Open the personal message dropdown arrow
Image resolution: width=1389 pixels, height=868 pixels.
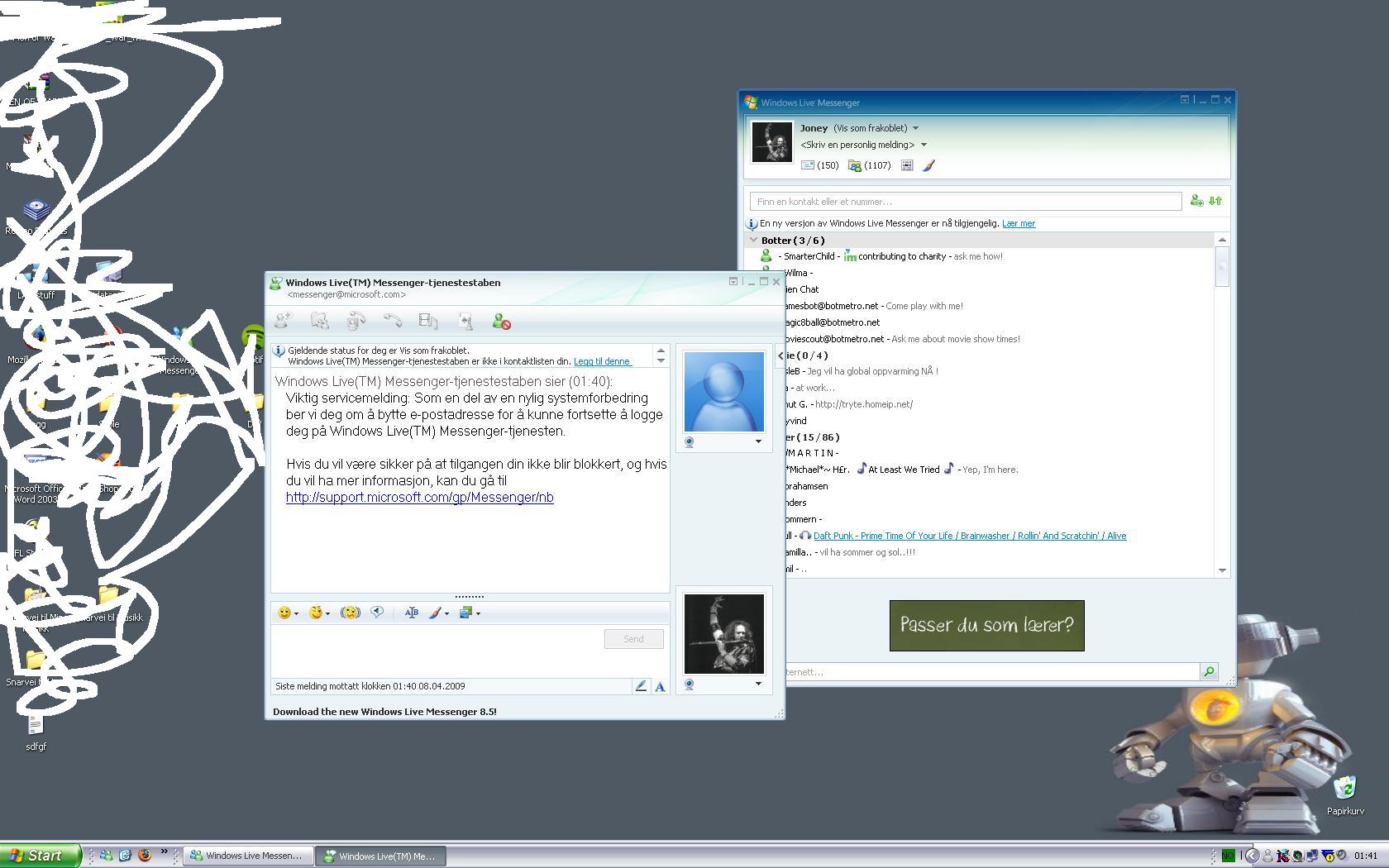(924, 145)
